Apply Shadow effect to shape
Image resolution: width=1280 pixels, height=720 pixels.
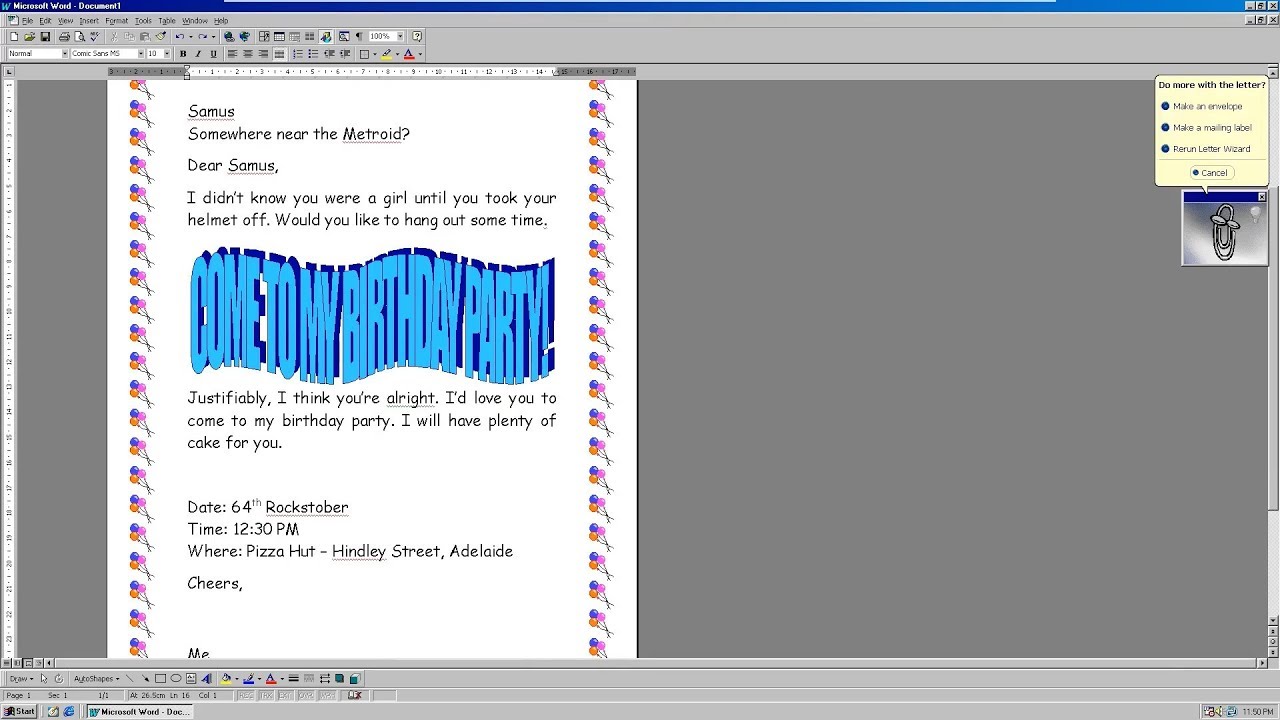pos(339,678)
